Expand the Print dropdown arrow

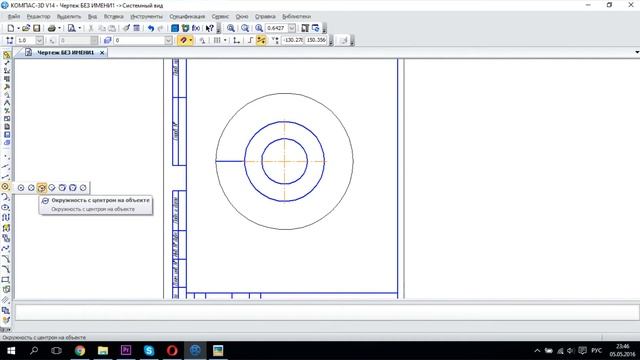[x=59, y=28]
